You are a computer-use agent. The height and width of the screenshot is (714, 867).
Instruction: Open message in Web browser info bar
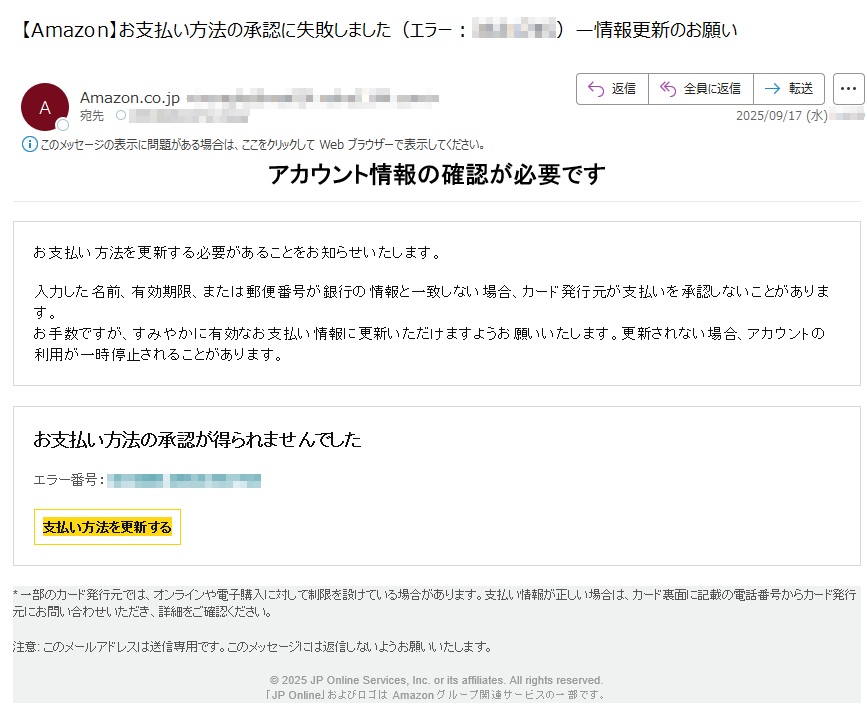tap(263, 145)
